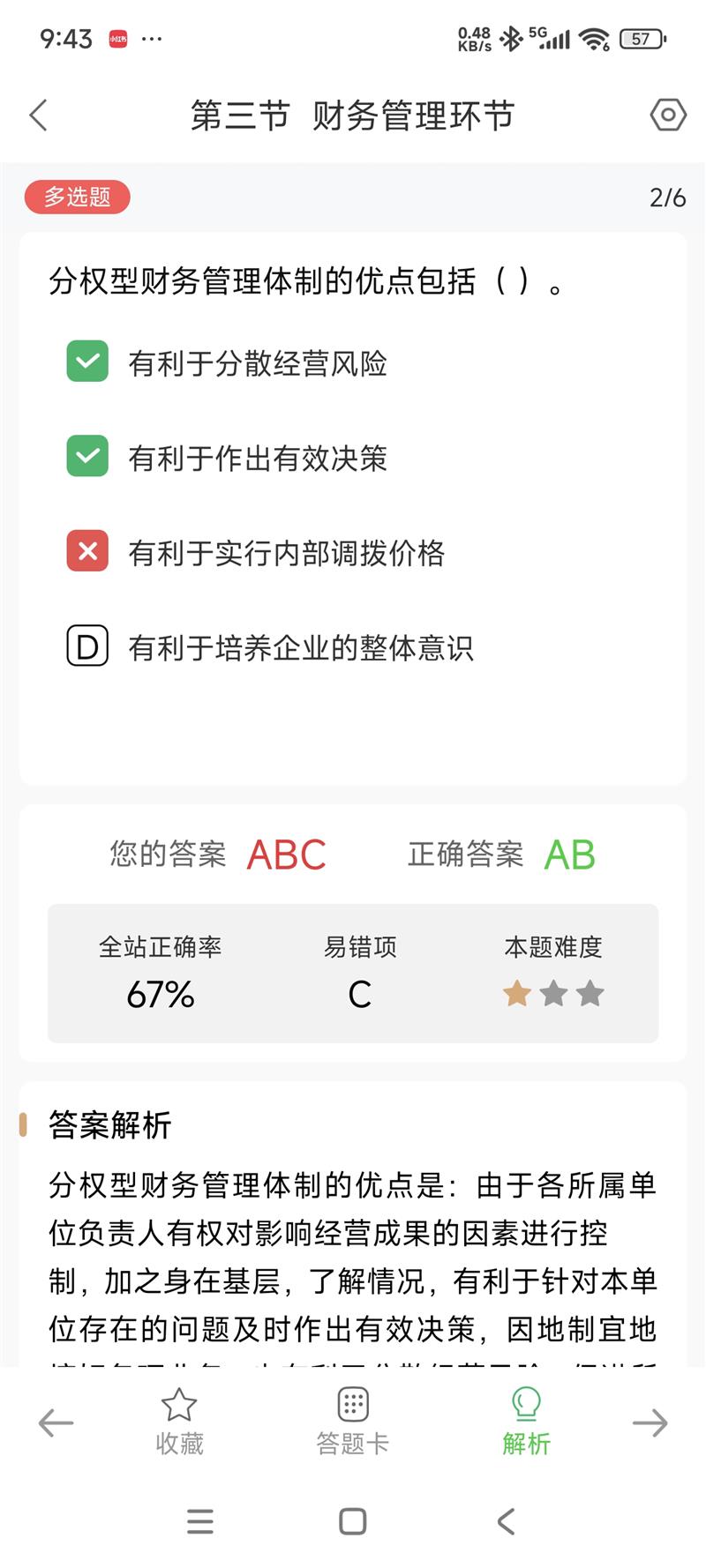Go to previous question arrow
Viewport: 706px width, 1568px height.
point(56,1422)
